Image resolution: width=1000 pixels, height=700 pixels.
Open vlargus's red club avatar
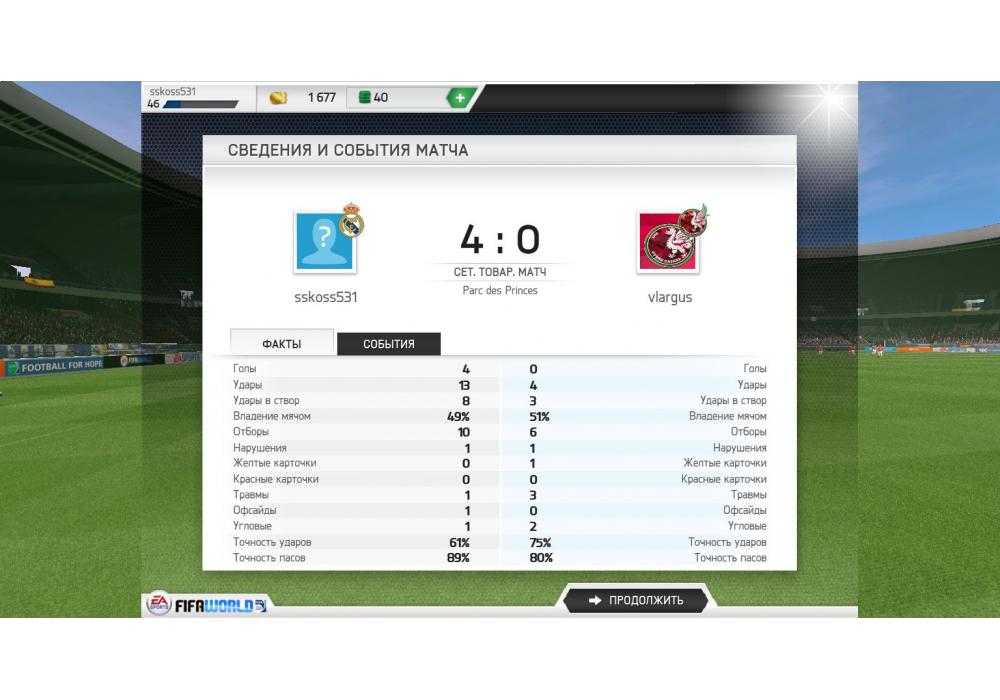(x=668, y=243)
